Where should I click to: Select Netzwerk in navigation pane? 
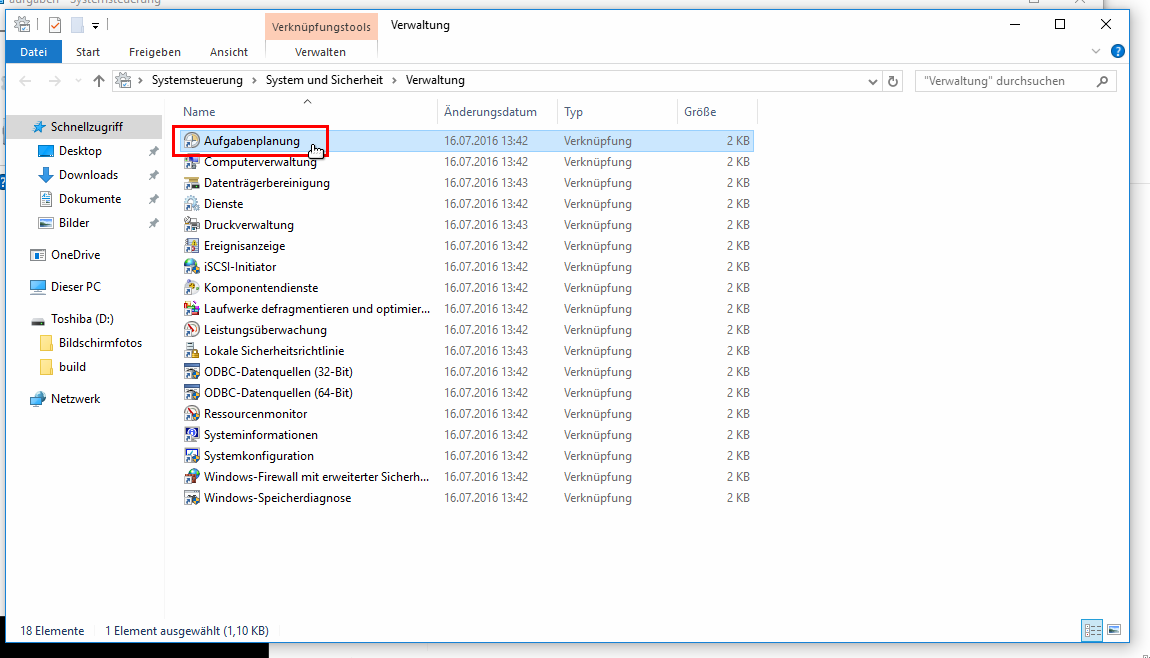click(76, 399)
